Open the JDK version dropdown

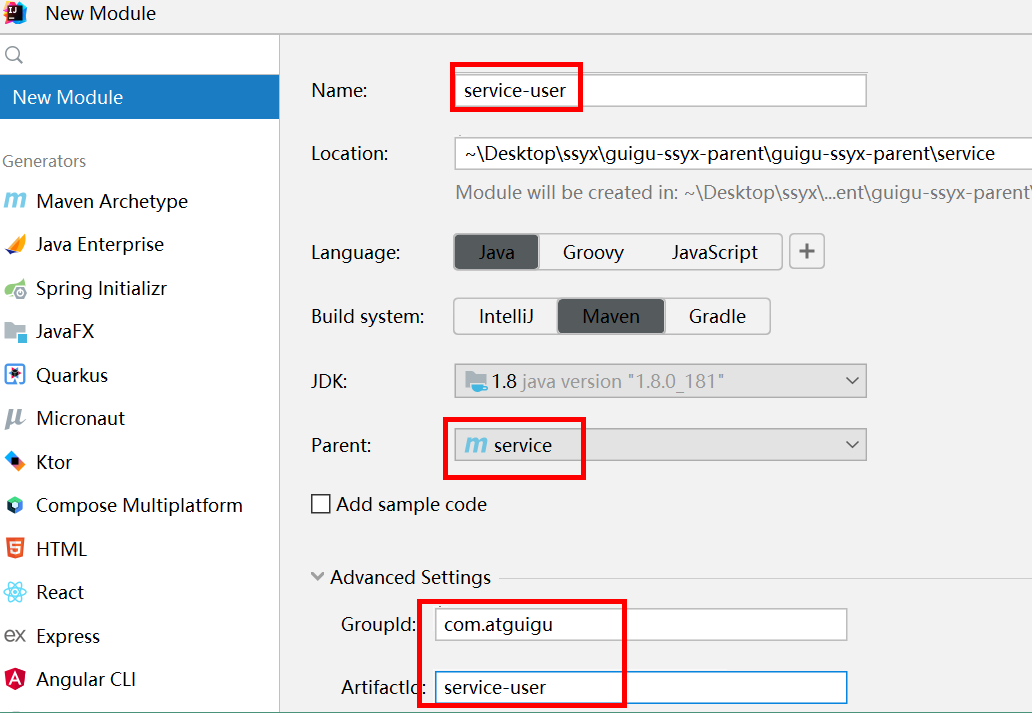point(660,381)
